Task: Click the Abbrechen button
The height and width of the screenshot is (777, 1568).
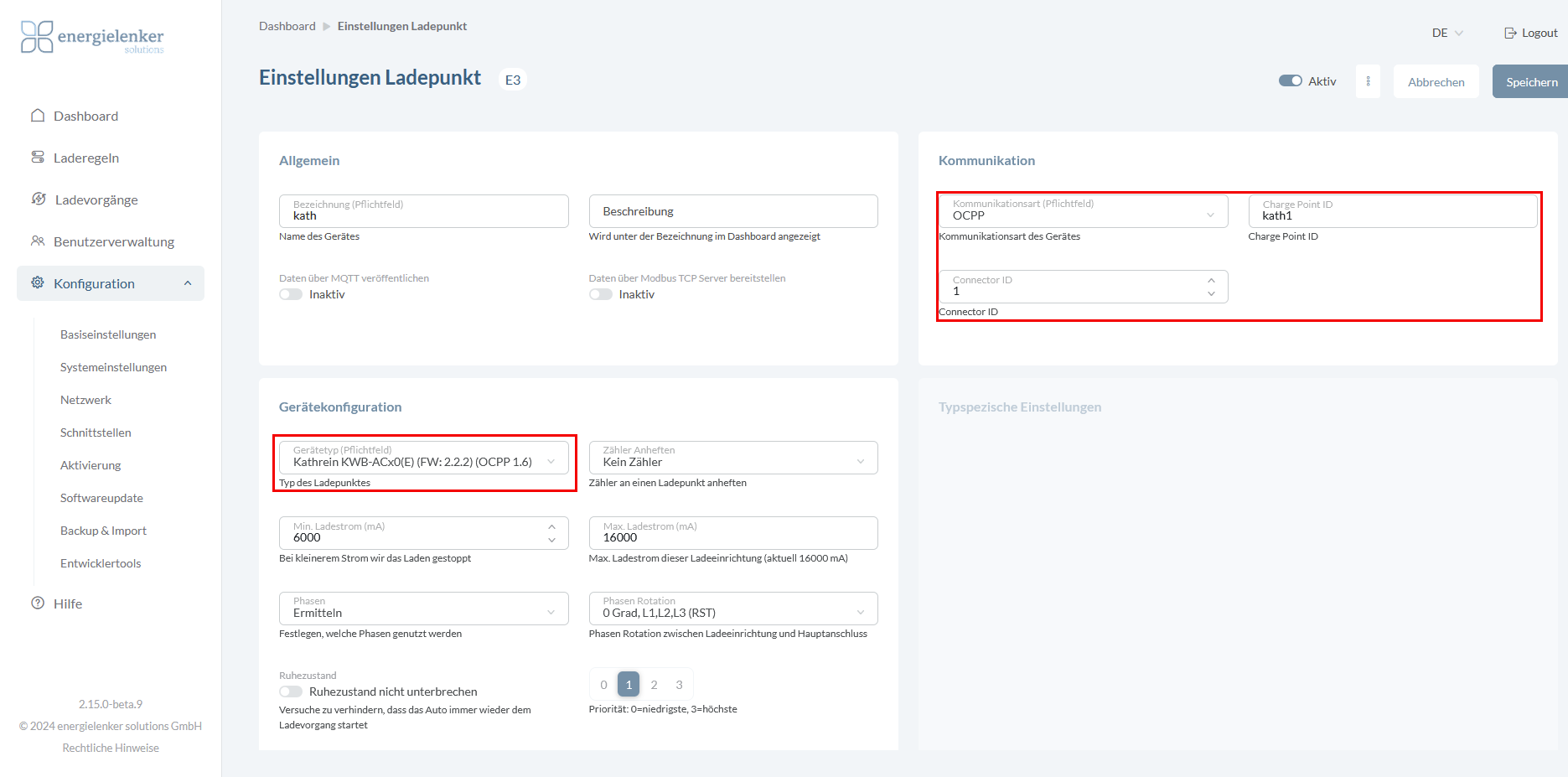Action: pyautogui.click(x=1436, y=82)
